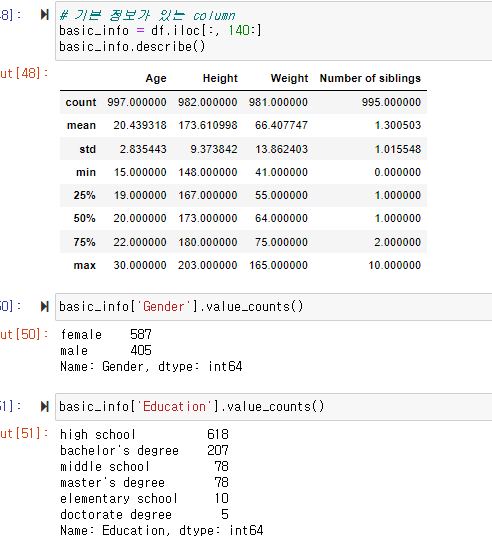Select std Age value 2.835443
Image resolution: width=492 pixels, height=547 pixels.
pyautogui.click(x=143, y=149)
